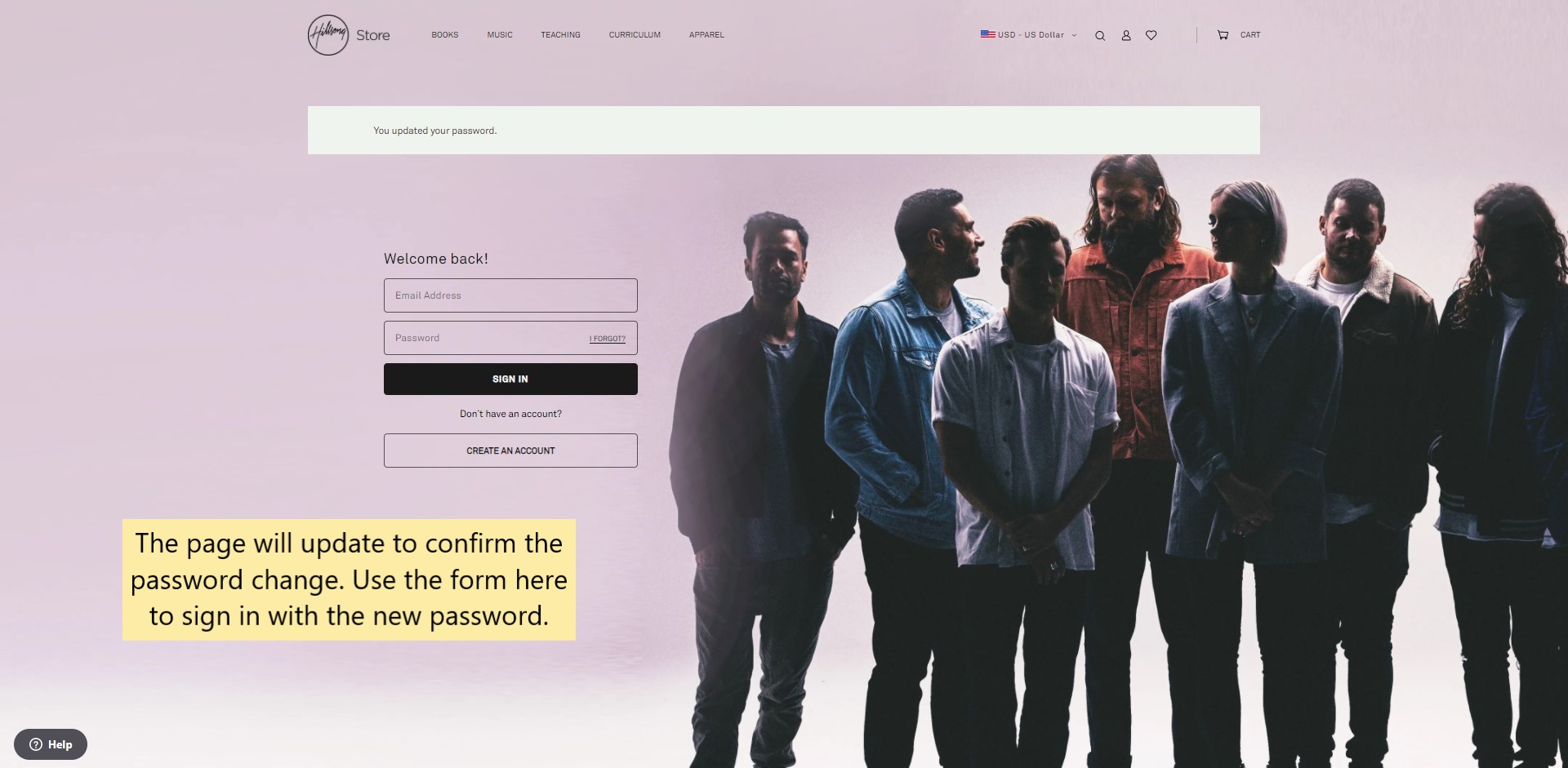Viewport: 1568px width, 768px height.
Task: Click the I Forgot password link
Action: point(608,339)
